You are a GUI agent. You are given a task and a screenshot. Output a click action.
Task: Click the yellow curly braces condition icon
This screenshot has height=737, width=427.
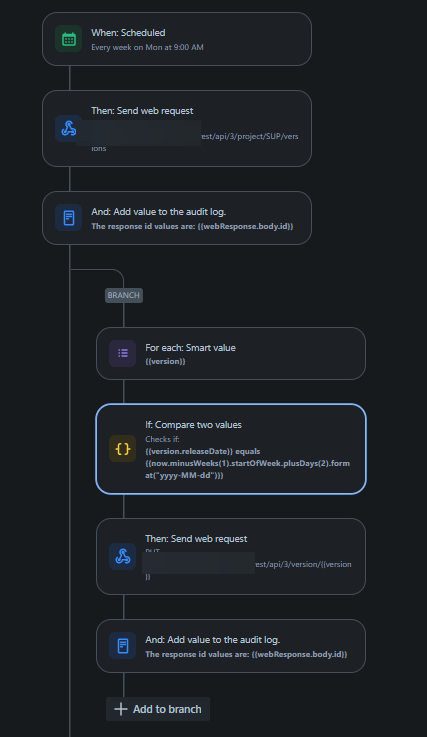(x=123, y=448)
